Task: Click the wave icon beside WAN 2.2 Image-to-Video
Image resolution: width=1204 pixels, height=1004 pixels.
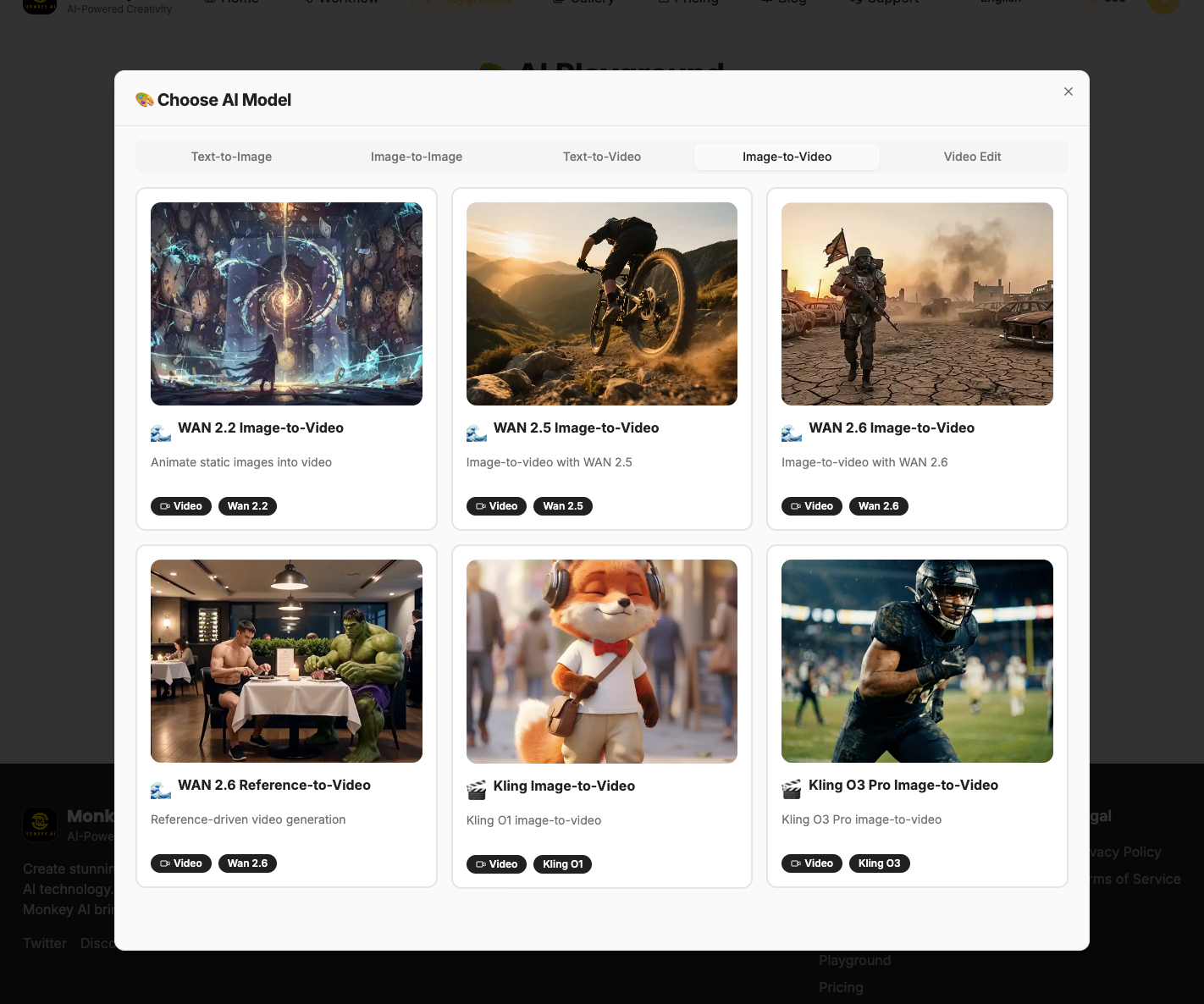Action: [x=161, y=432]
